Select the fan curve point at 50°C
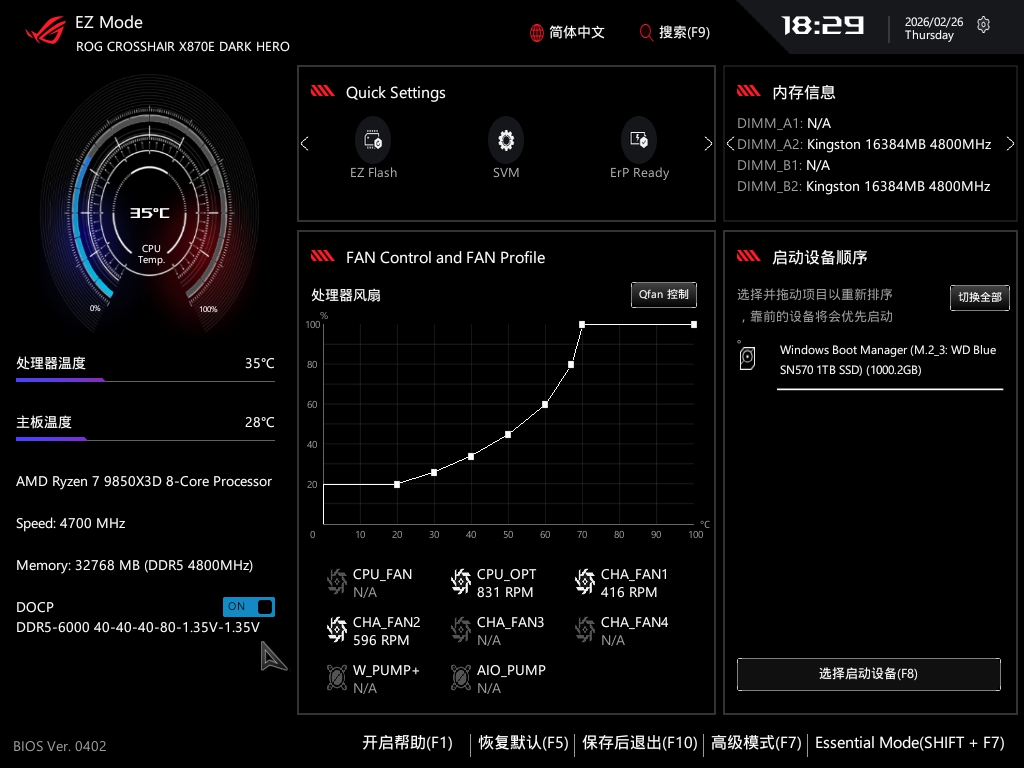The width and height of the screenshot is (1024, 768). (x=508, y=434)
